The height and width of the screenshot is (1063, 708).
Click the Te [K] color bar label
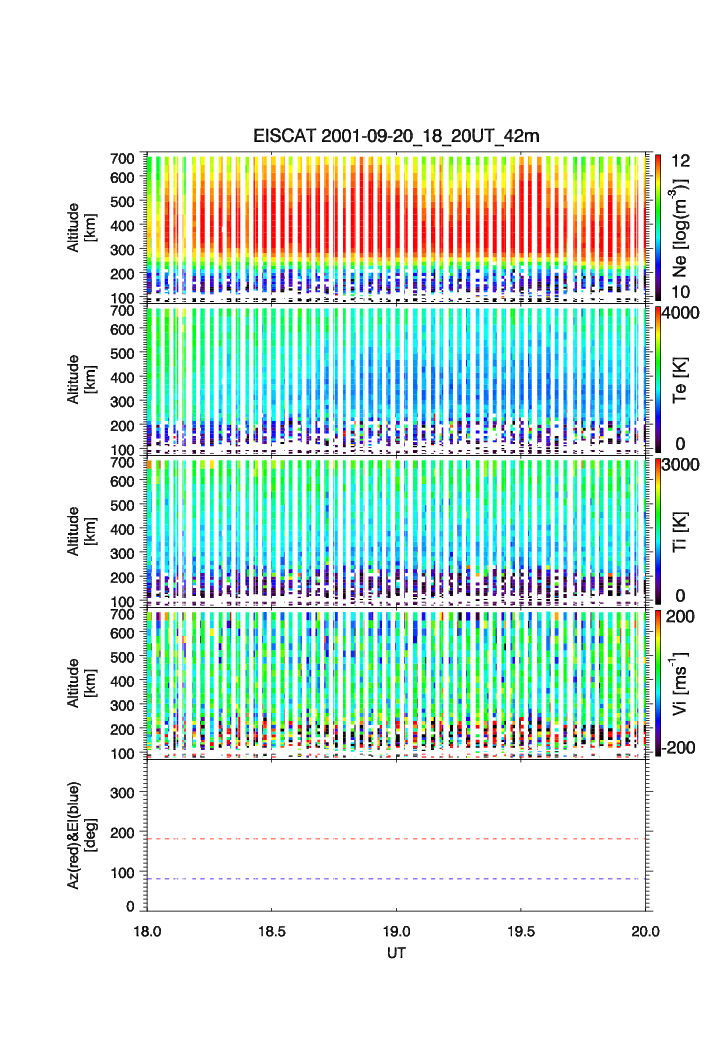click(683, 378)
